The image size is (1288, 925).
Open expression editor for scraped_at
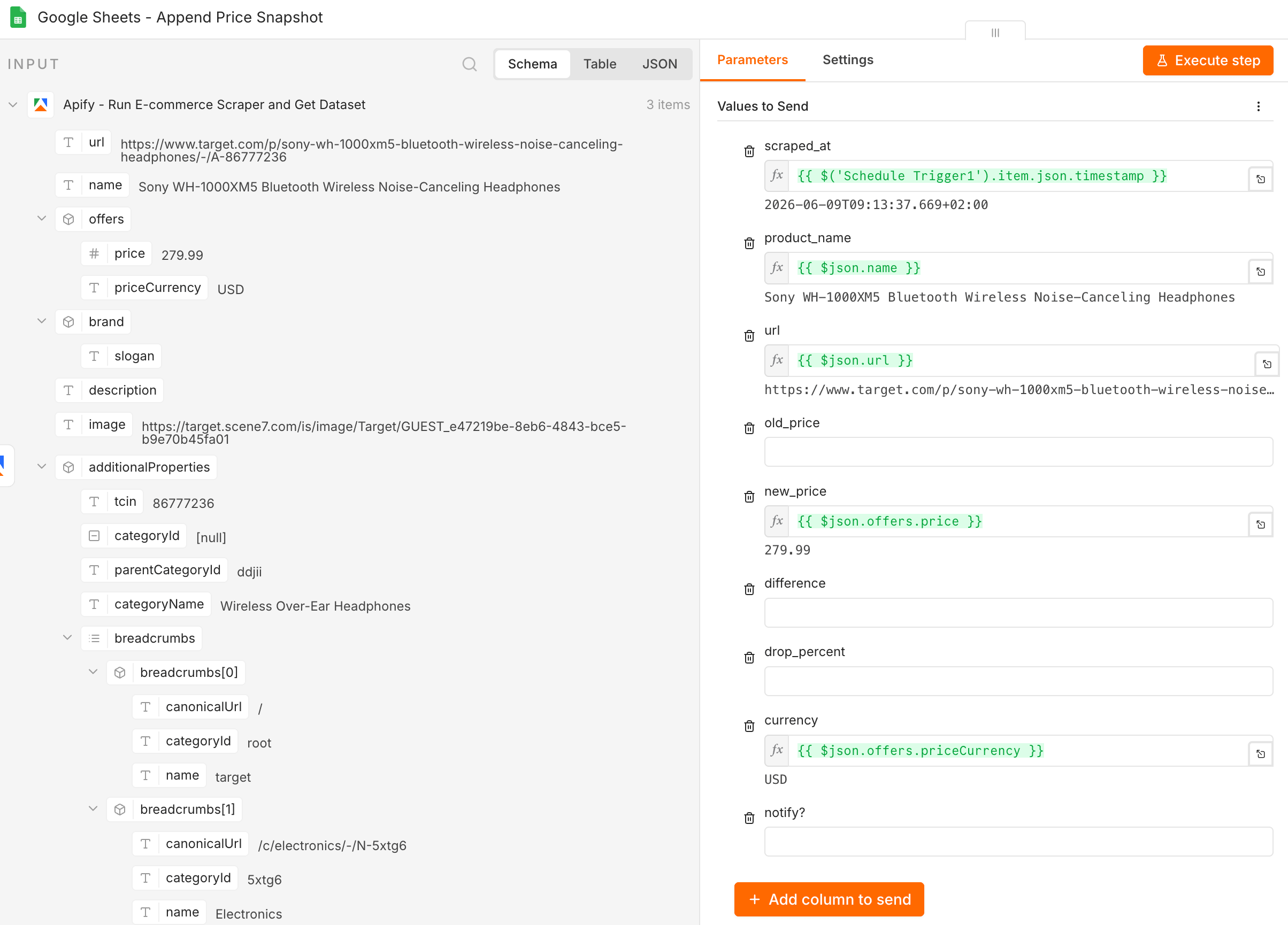1260,180
